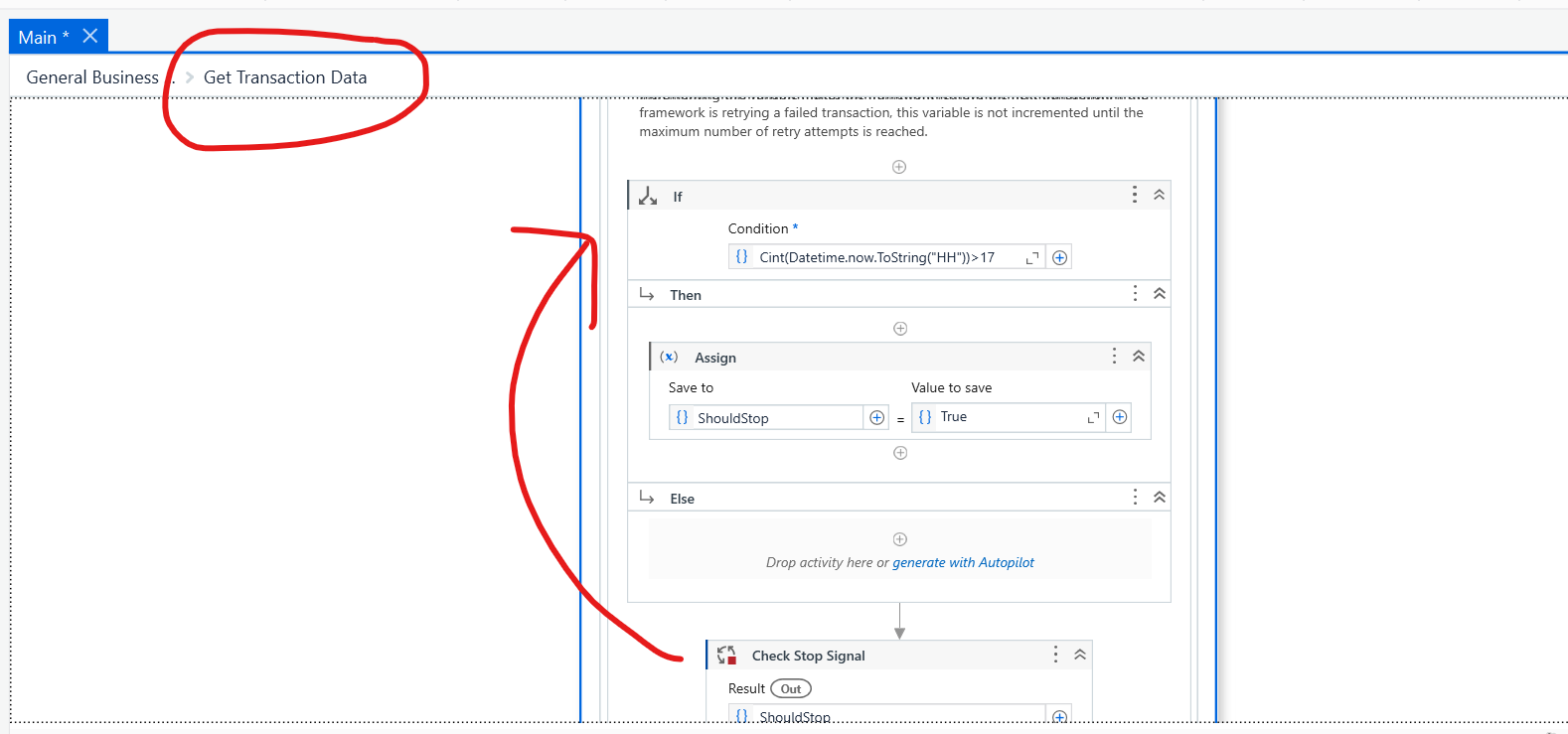Close the Main workflow tab
This screenshot has width=1568, height=734.
(x=90, y=36)
